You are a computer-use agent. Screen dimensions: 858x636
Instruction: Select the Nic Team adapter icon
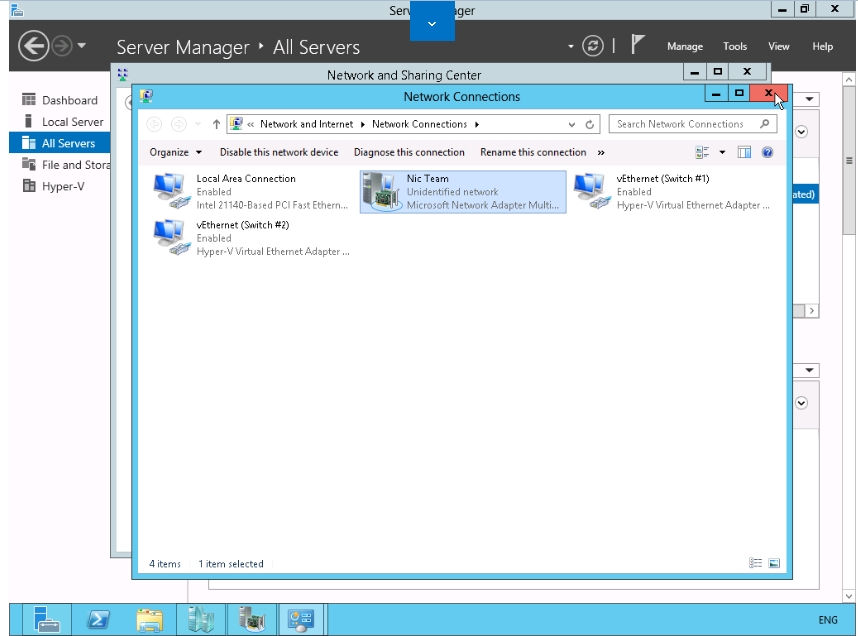click(381, 191)
